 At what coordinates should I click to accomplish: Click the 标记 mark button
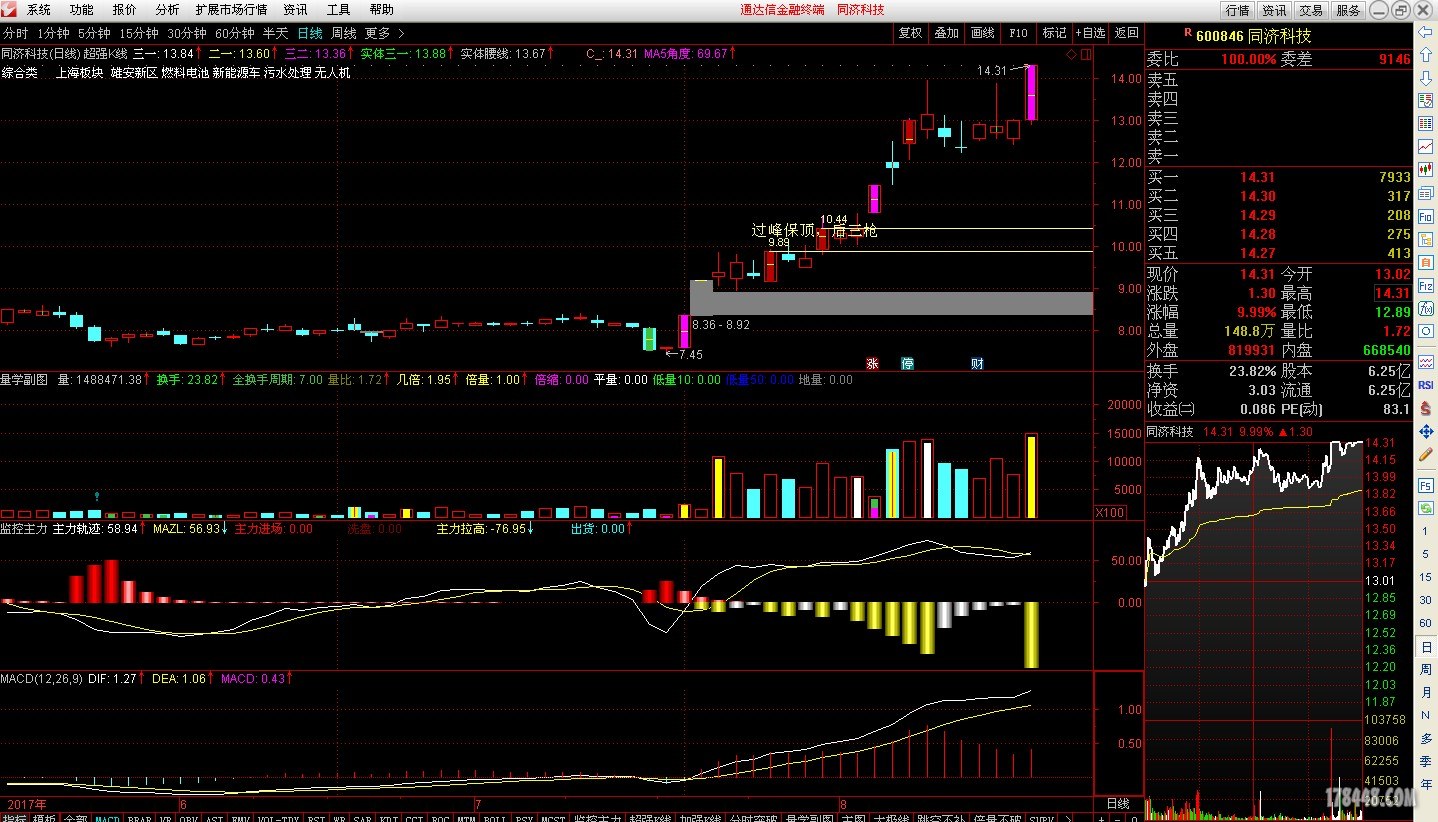(x=1054, y=33)
